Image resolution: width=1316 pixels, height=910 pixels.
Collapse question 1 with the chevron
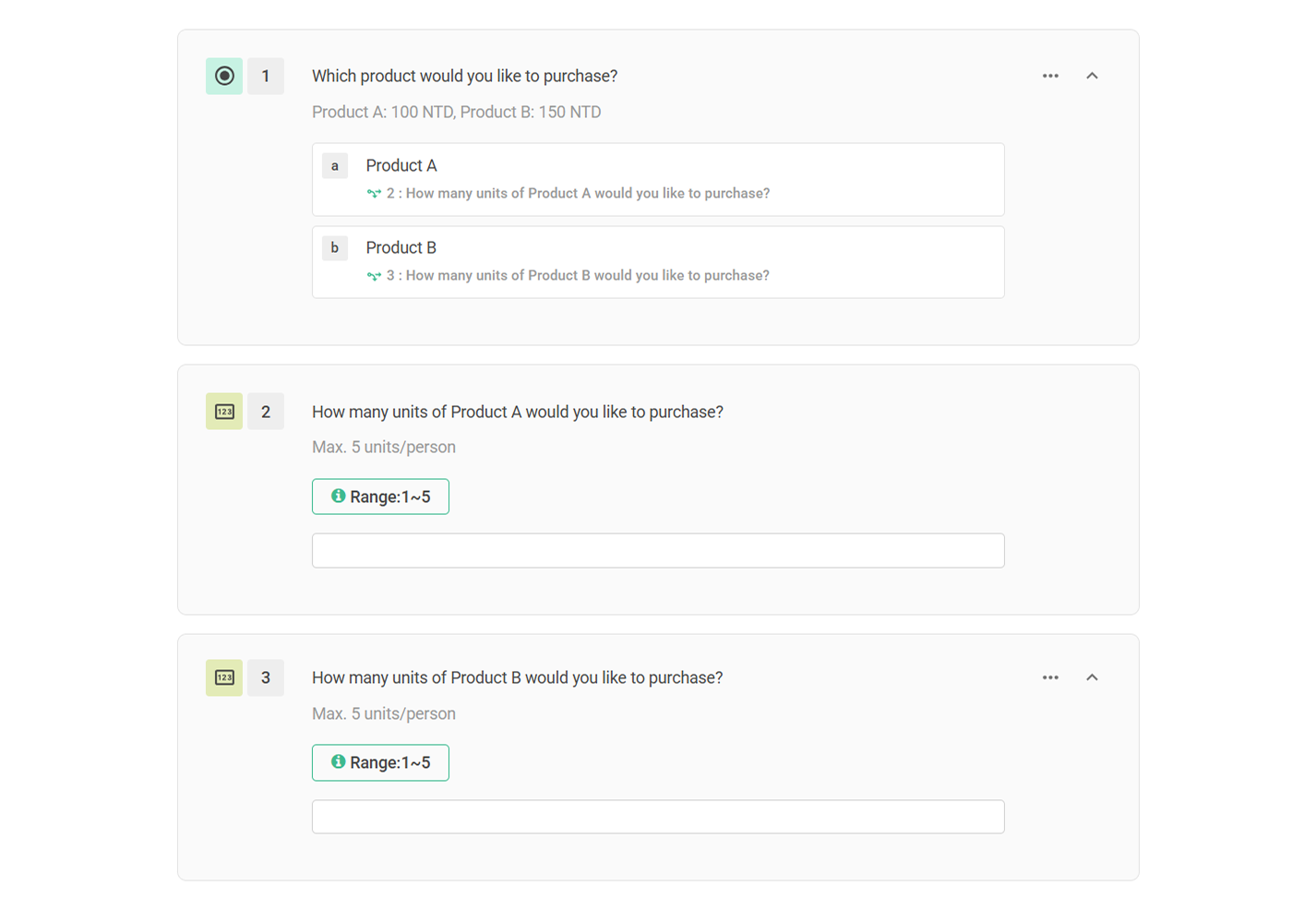click(x=1092, y=76)
